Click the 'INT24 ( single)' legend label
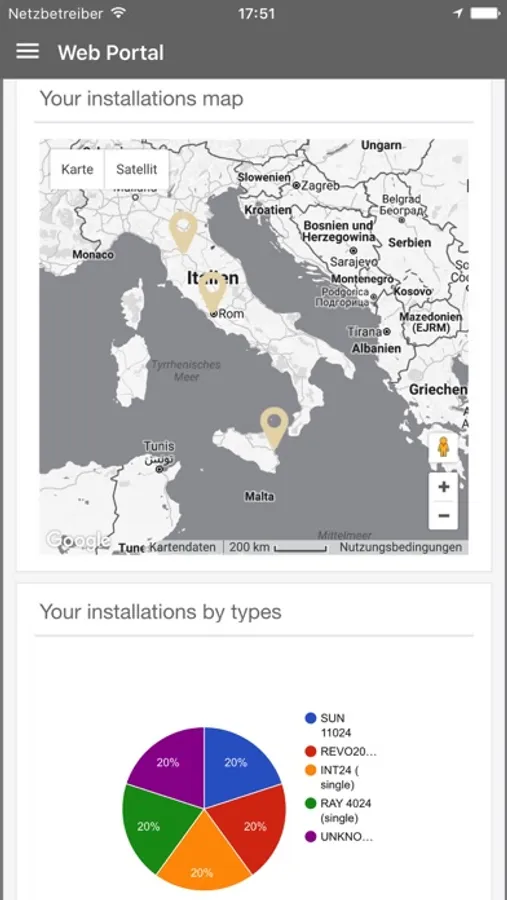The width and height of the screenshot is (507, 900). click(x=340, y=777)
